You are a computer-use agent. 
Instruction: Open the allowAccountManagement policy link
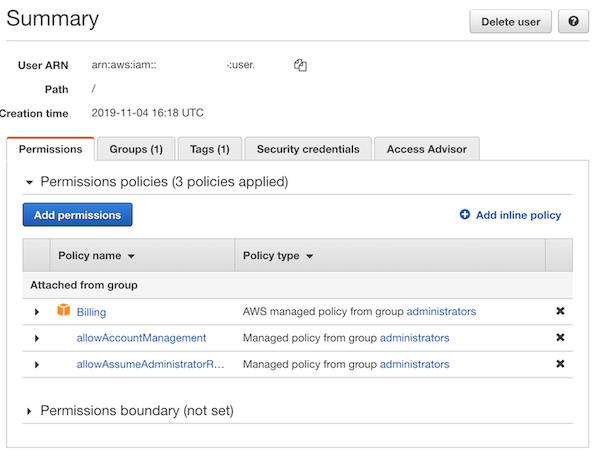pos(141,338)
